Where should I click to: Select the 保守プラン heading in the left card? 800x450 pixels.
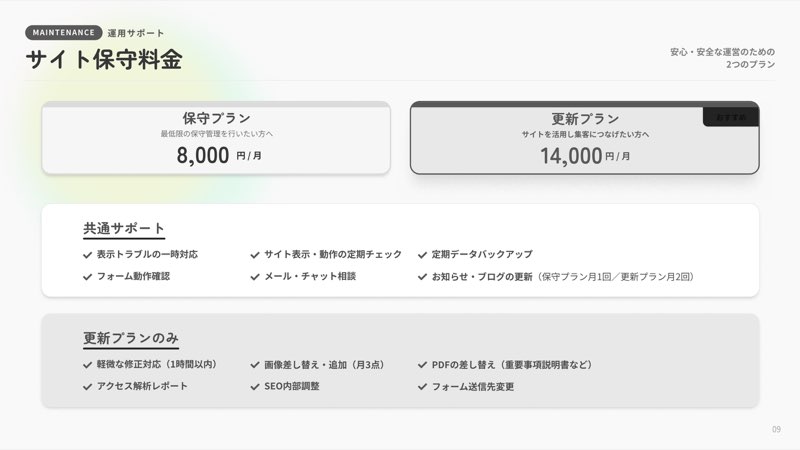pyautogui.click(x=216, y=118)
